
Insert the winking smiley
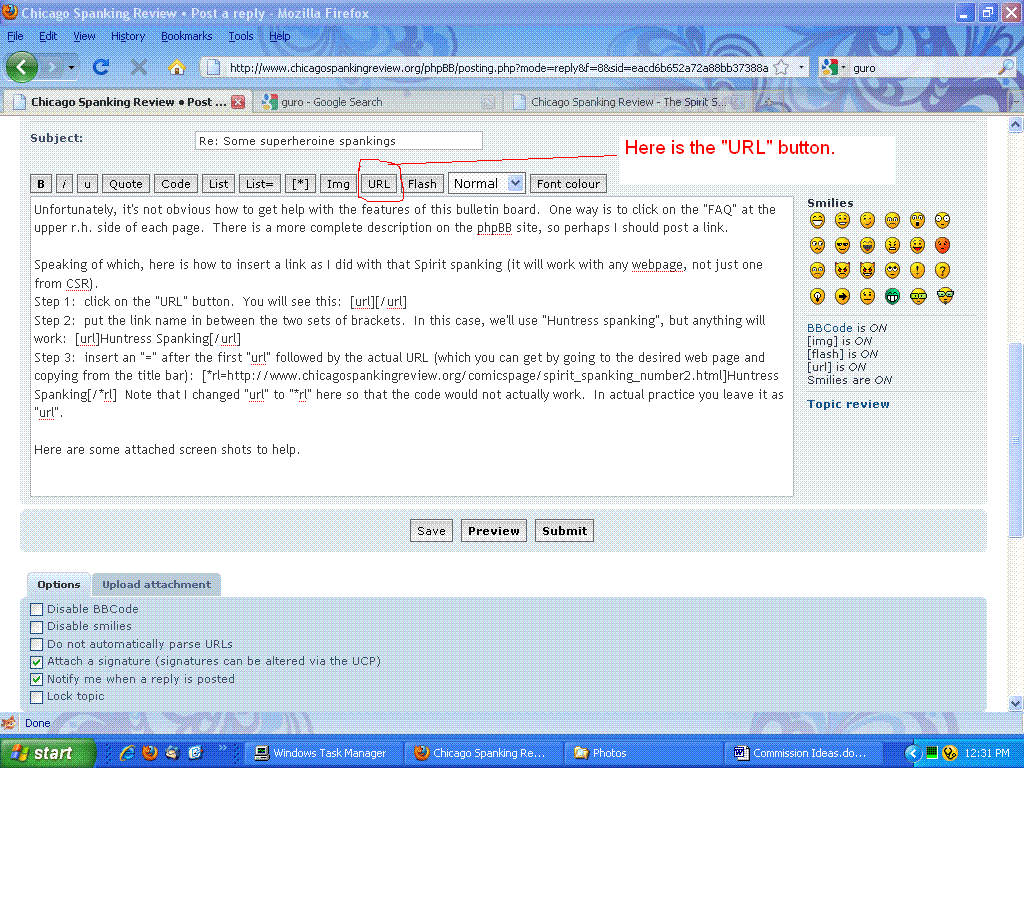point(867,220)
